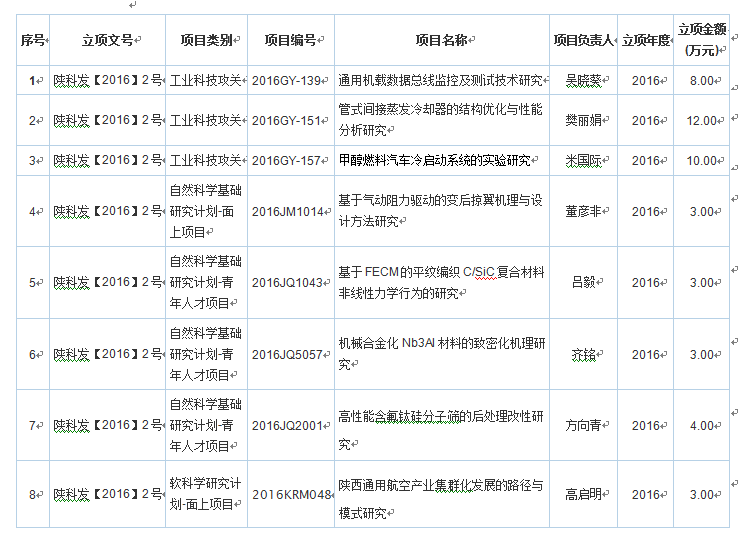Image resolution: width=745 pixels, height=542 pixels.
Task: Click the 项目名称 column header
Action: 441,40
